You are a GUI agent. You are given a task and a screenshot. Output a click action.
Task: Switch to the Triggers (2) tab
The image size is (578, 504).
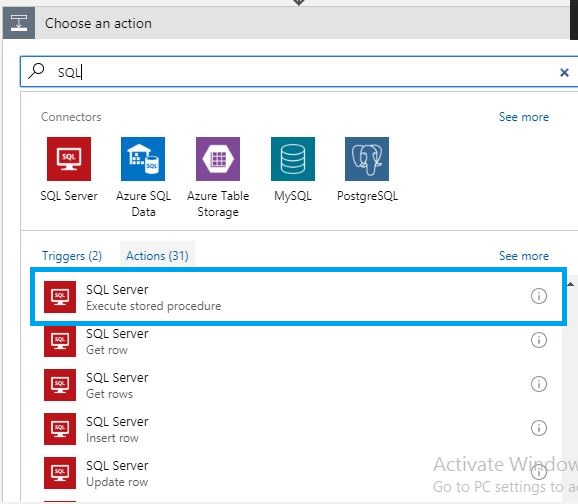pos(72,256)
